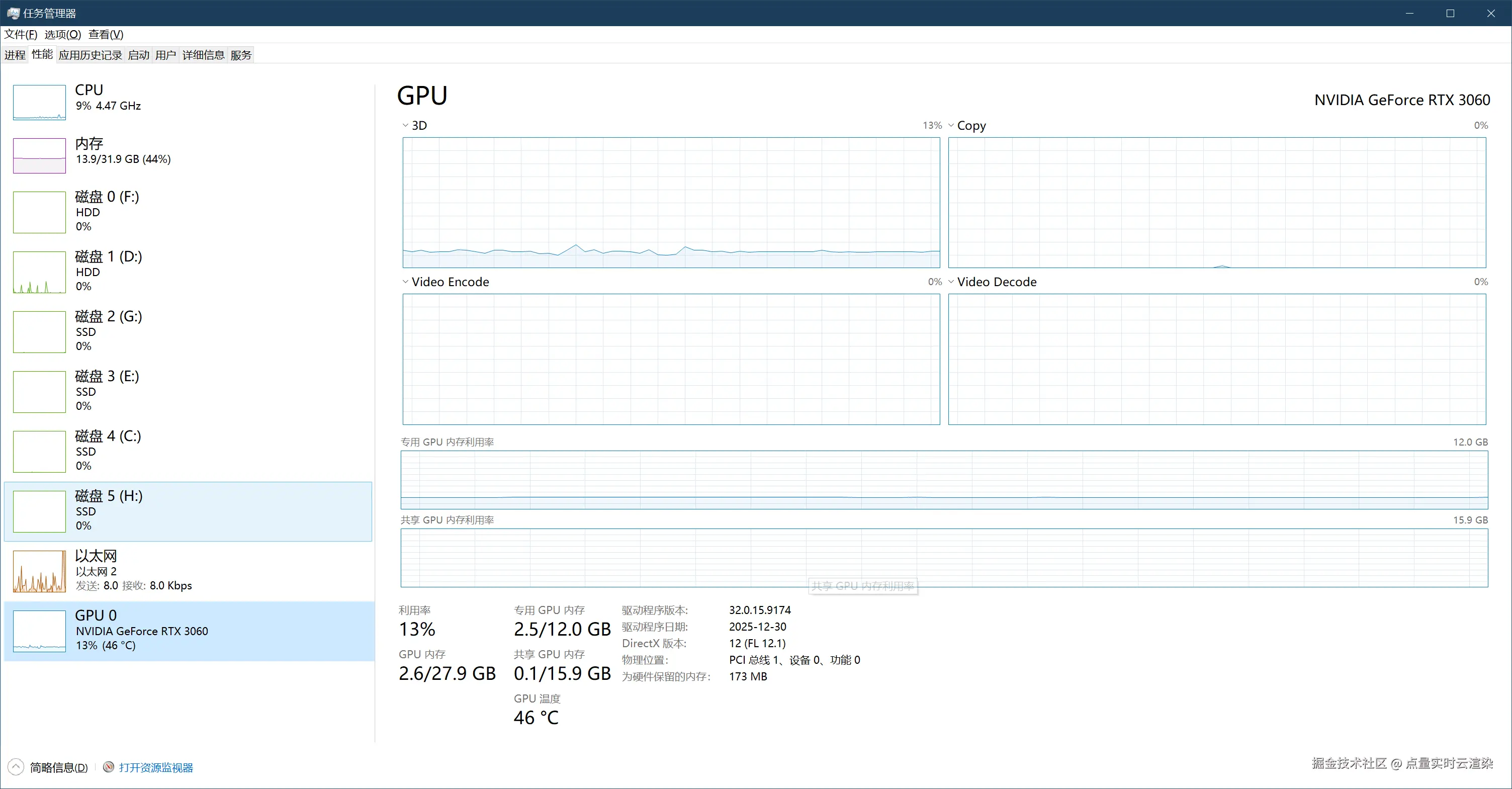Select the 以太网 network graph icon
The height and width of the screenshot is (789, 1512).
tap(39, 571)
